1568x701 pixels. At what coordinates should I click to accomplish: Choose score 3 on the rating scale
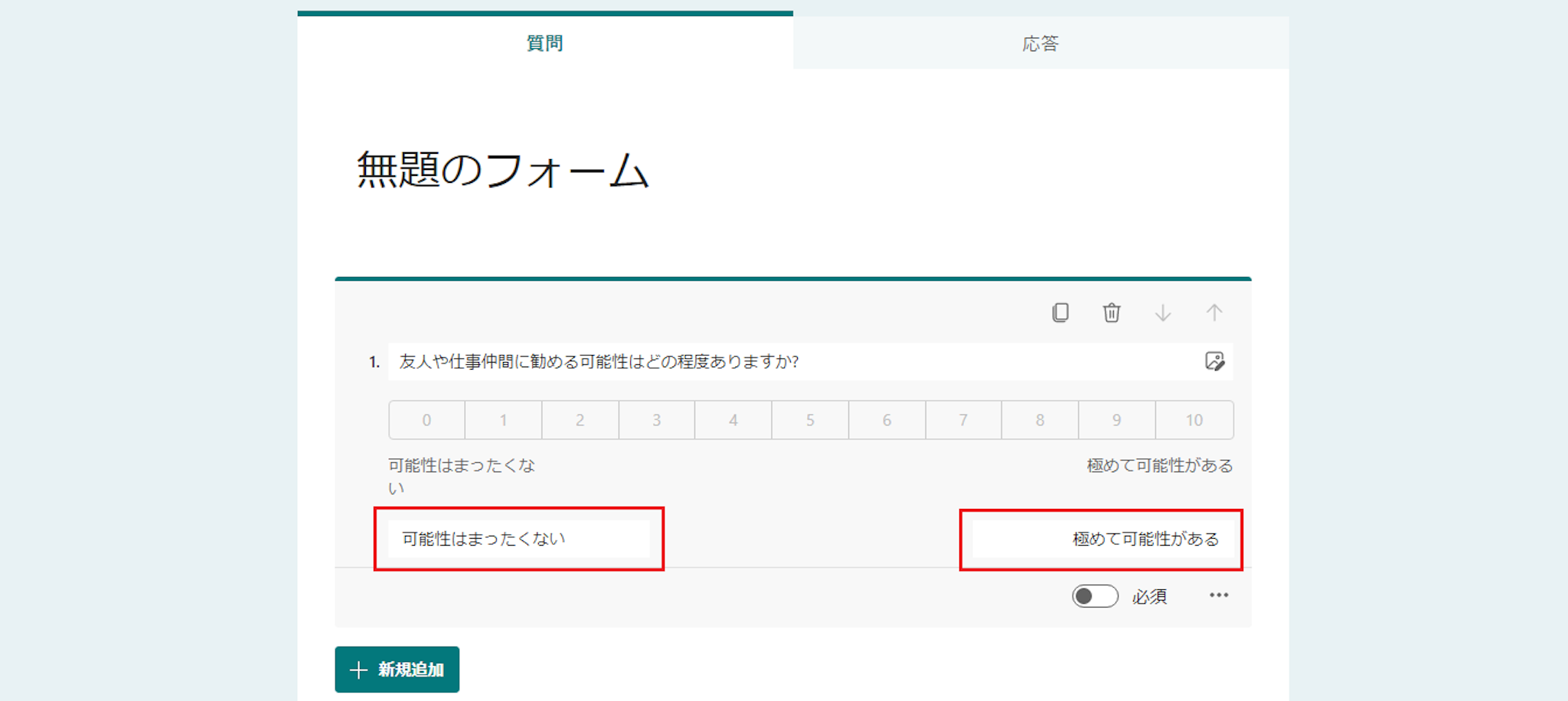coord(656,420)
